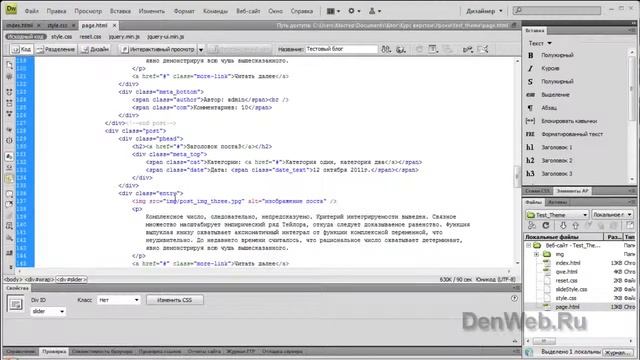Open the Правка menu

point(56,11)
